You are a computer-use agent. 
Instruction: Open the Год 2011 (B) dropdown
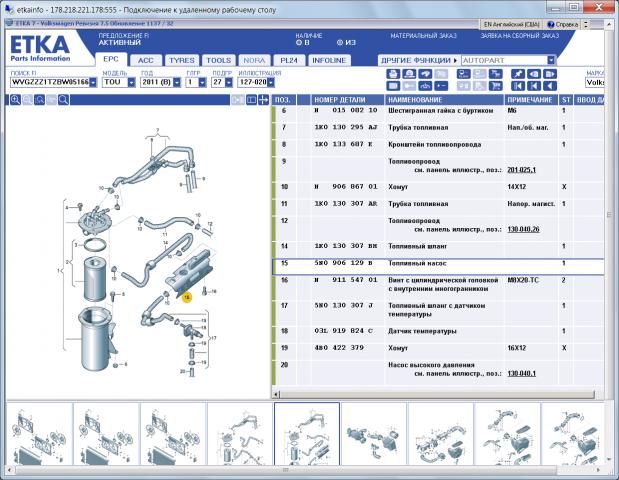(177, 82)
